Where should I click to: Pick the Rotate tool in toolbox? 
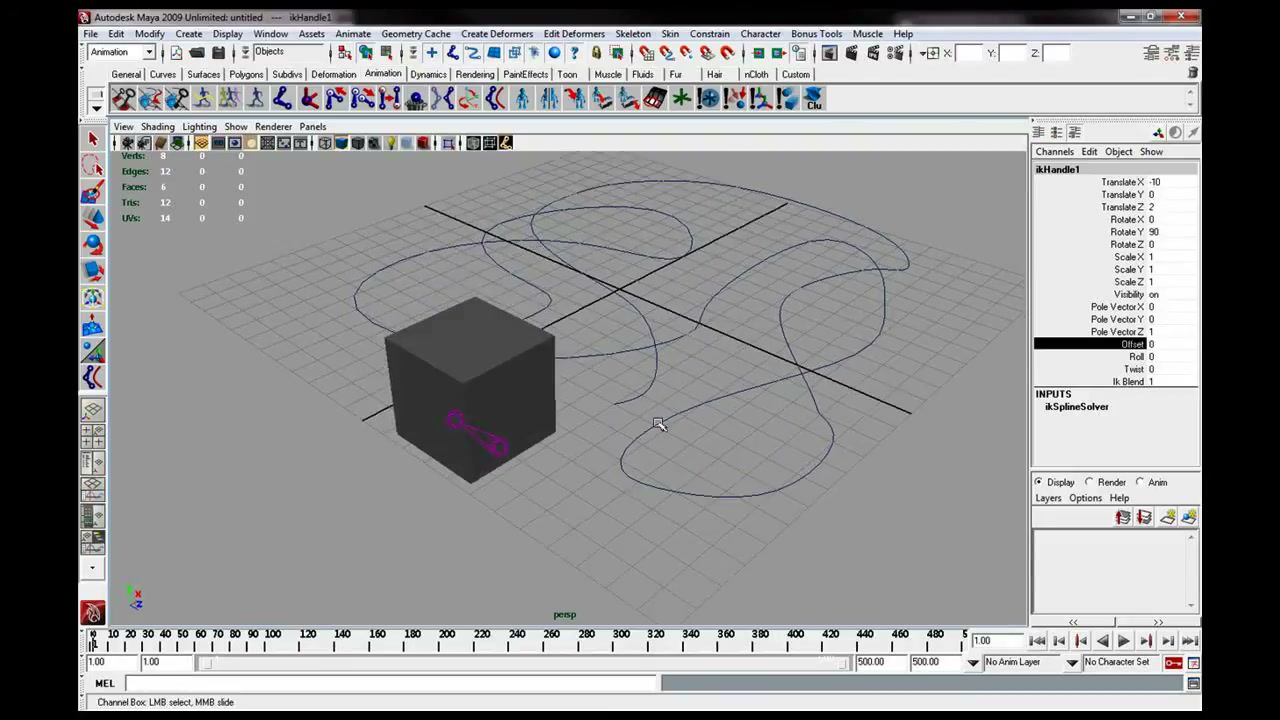tap(93, 244)
